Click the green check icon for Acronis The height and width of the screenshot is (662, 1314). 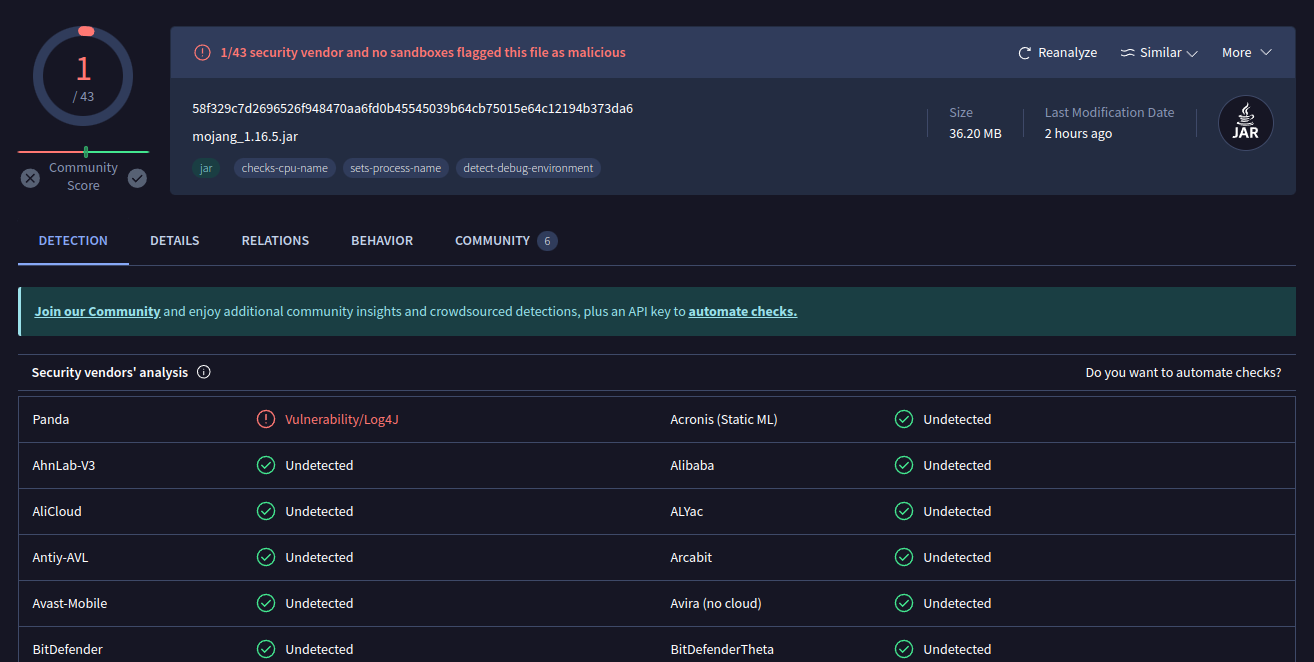coord(904,419)
